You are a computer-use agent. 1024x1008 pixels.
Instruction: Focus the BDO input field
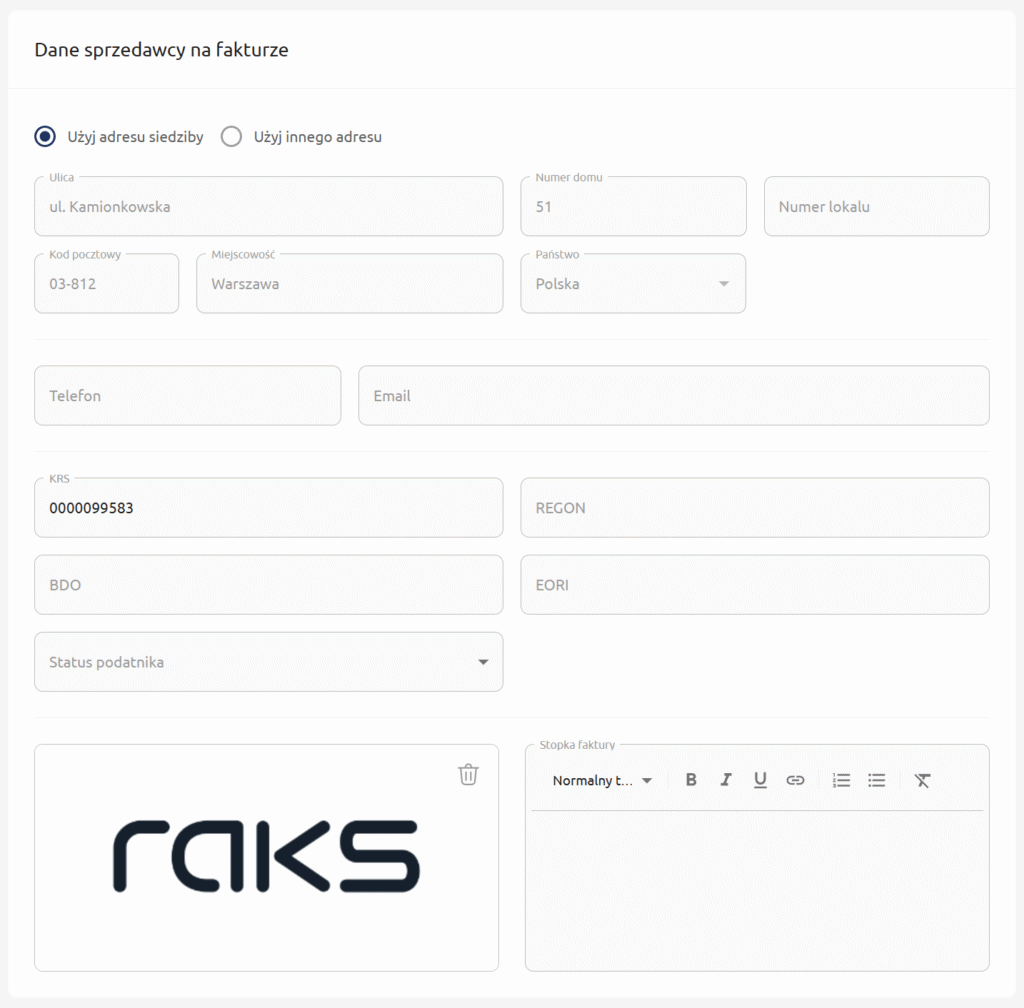(268, 585)
